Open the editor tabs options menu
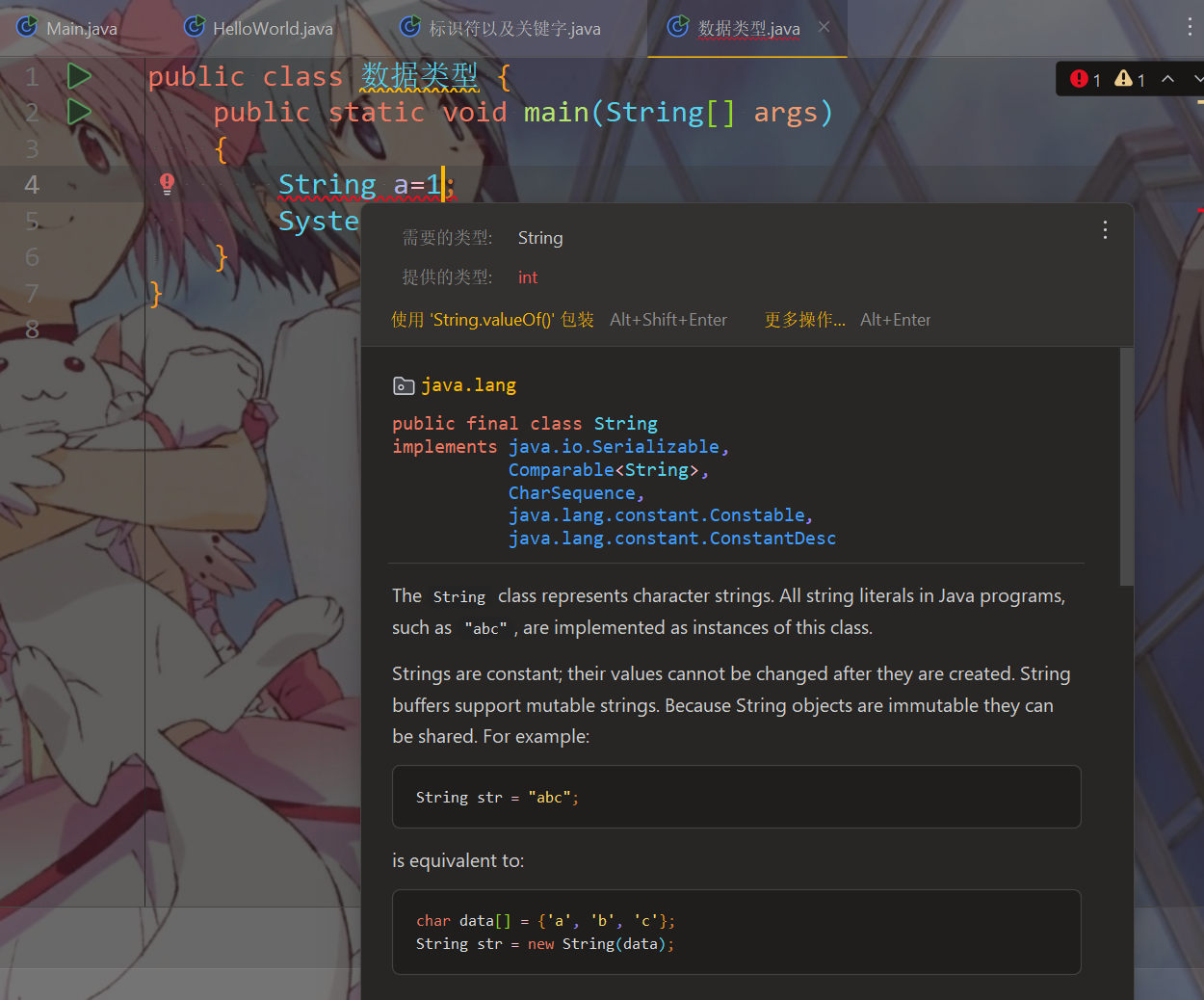Image resolution: width=1204 pixels, height=1000 pixels. [x=1190, y=27]
